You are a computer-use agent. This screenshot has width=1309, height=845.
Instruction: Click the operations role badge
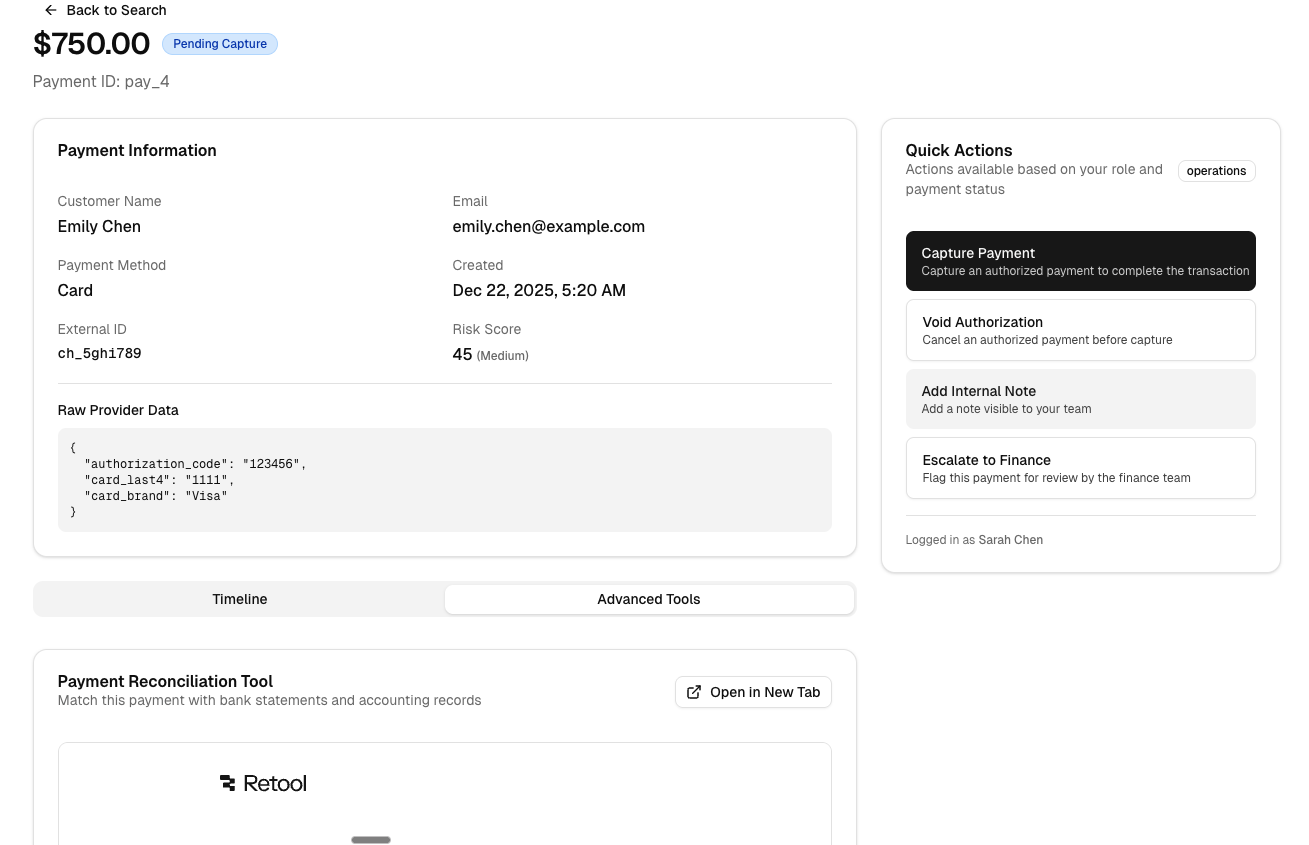pyautogui.click(x=1216, y=171)
